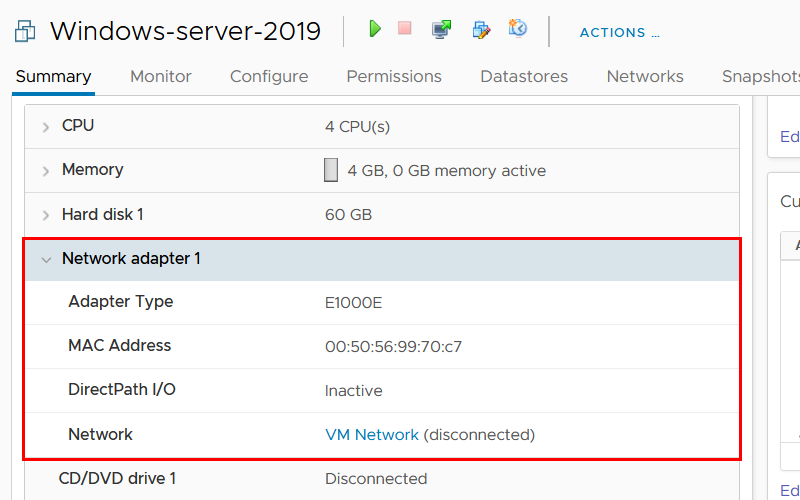Image resolution: width=800 pixels, height=500 pixels.
Task: Expand the Hard disk 1 chevron
Action: pos(46,215)
